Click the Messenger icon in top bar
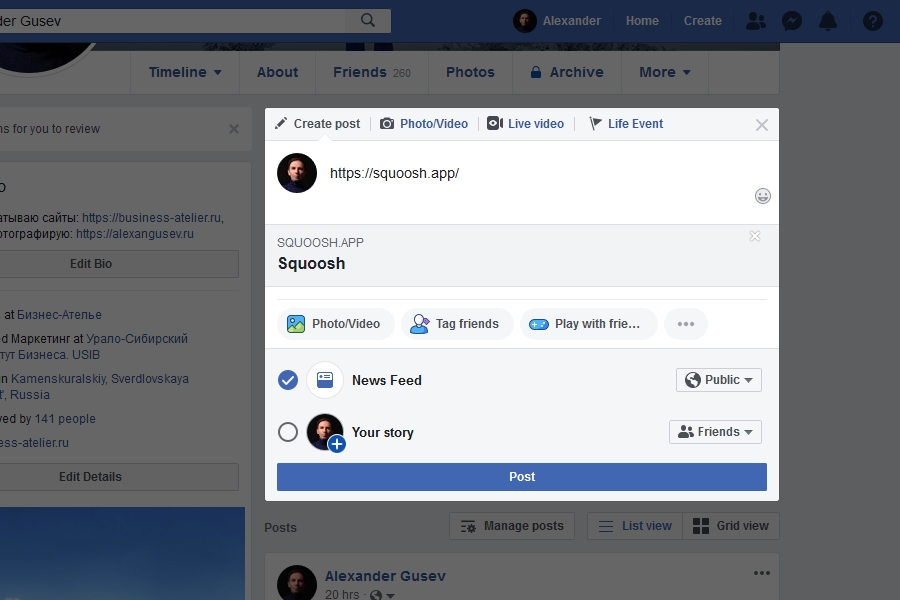Screen dimensions: 900x600 [x=791, y=21]
